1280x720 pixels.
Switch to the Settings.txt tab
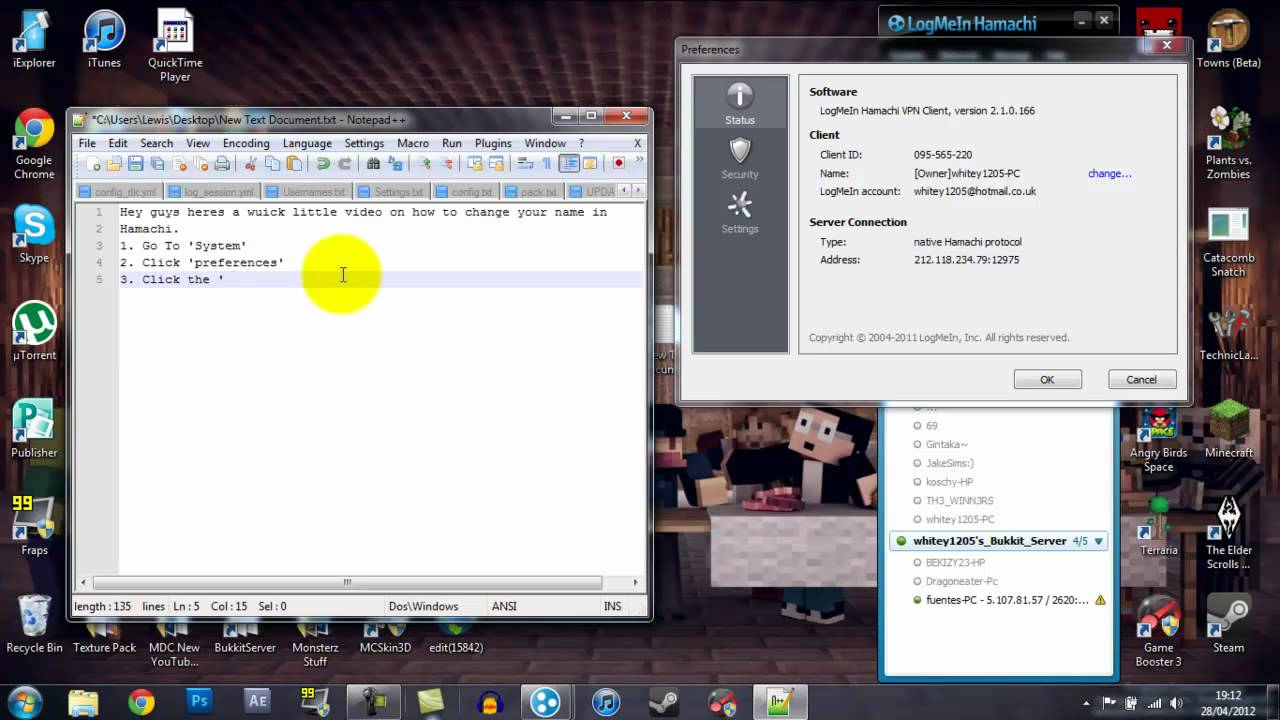point(391,191)
